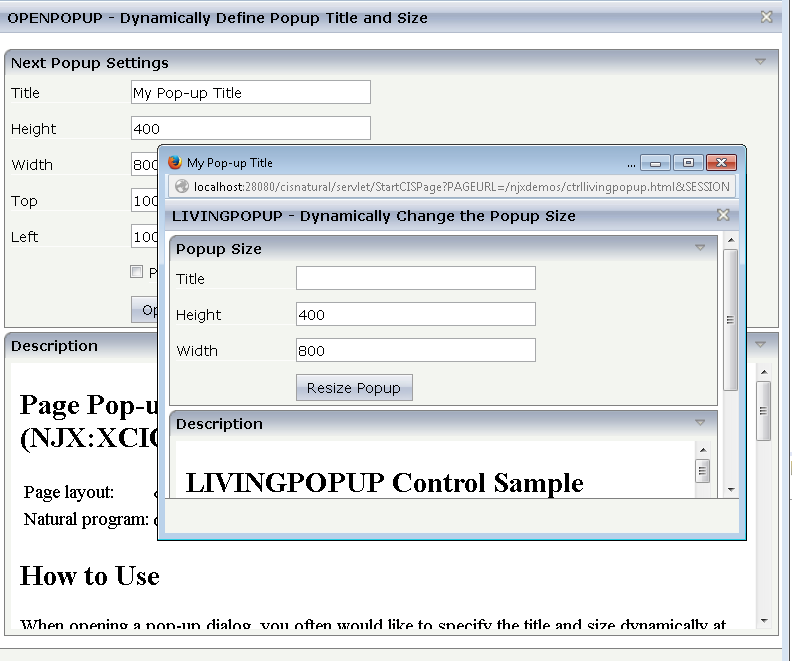Screen dimensions: 792x661
Task: Grab the OPENPOPUP description scrollbar thumb
Action: (763, 411)
